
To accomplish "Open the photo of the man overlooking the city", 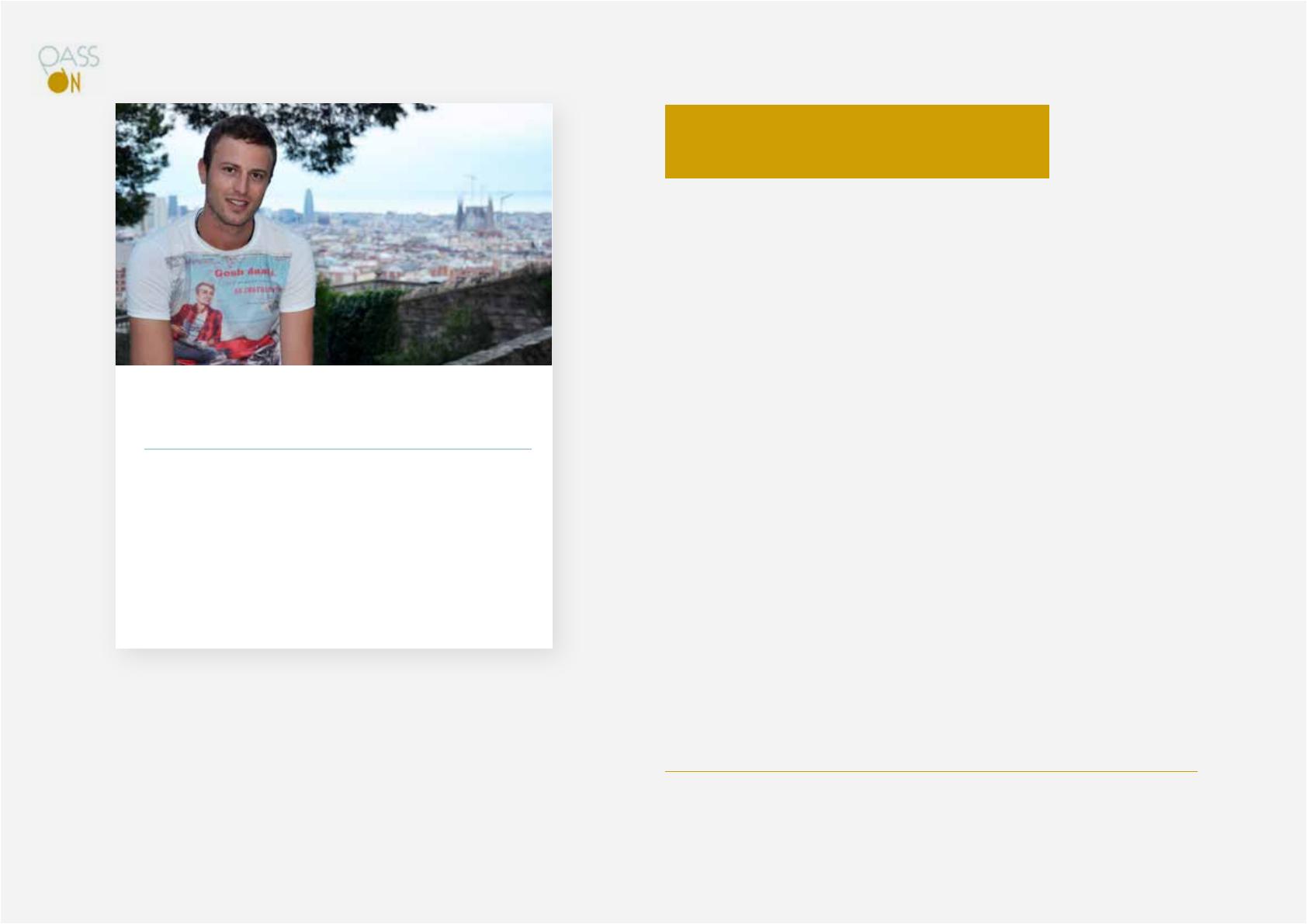I will 334,234.
